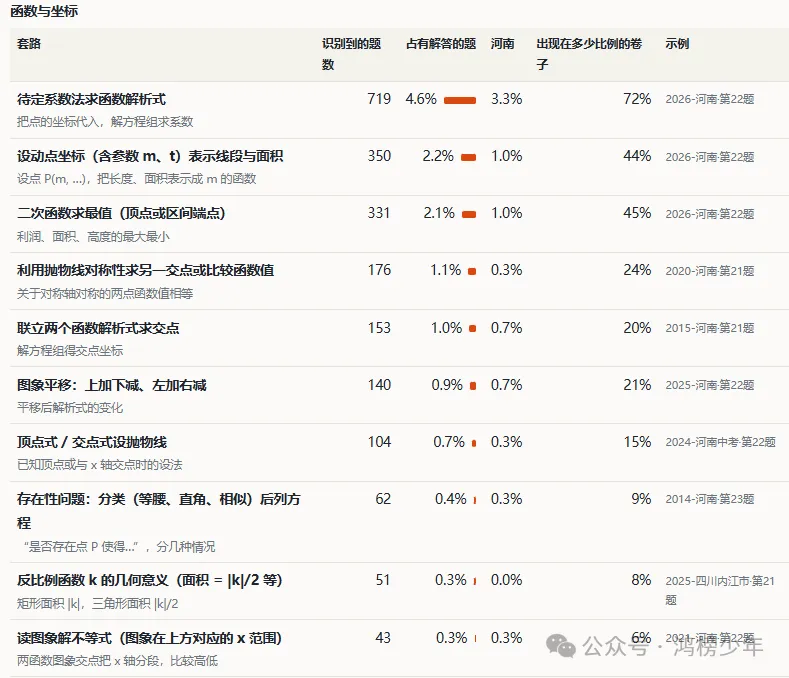Click the 河南 value 0.0%
Screen dimensions: 789x678
point(506,580)
